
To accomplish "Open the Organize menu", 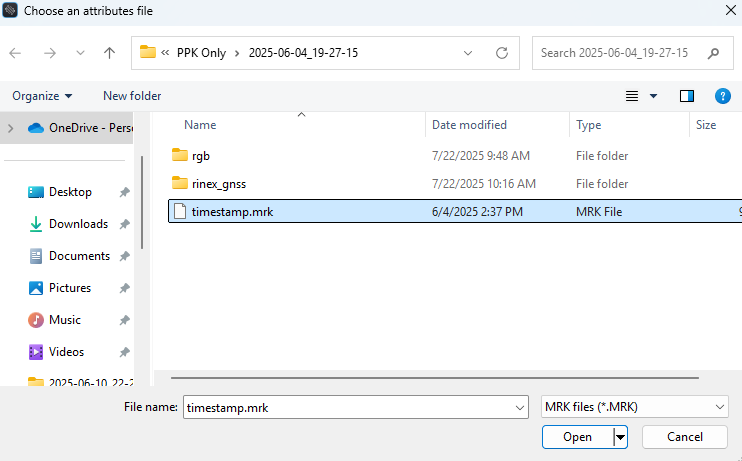I will [42, 96].
